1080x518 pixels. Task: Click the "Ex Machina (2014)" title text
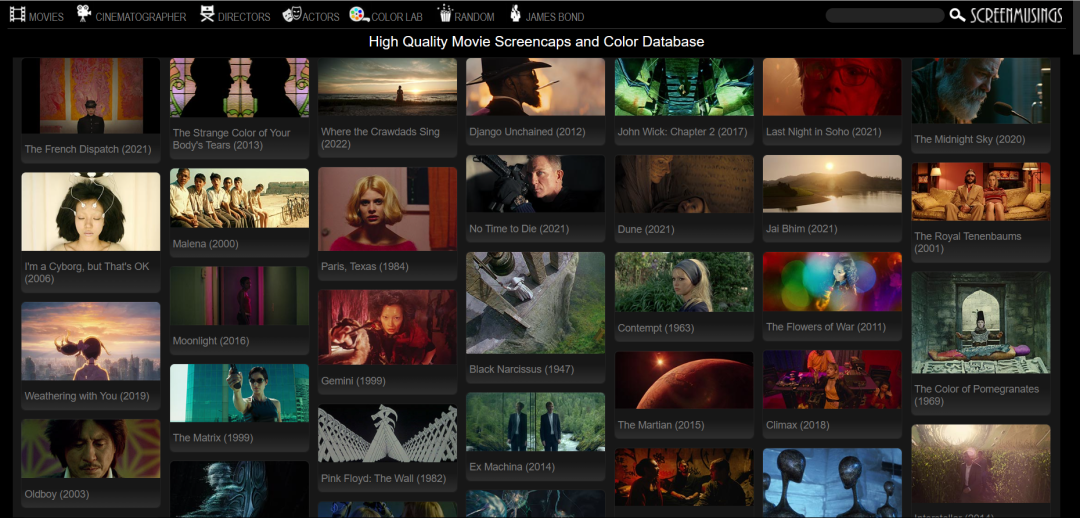coord(510,467)
